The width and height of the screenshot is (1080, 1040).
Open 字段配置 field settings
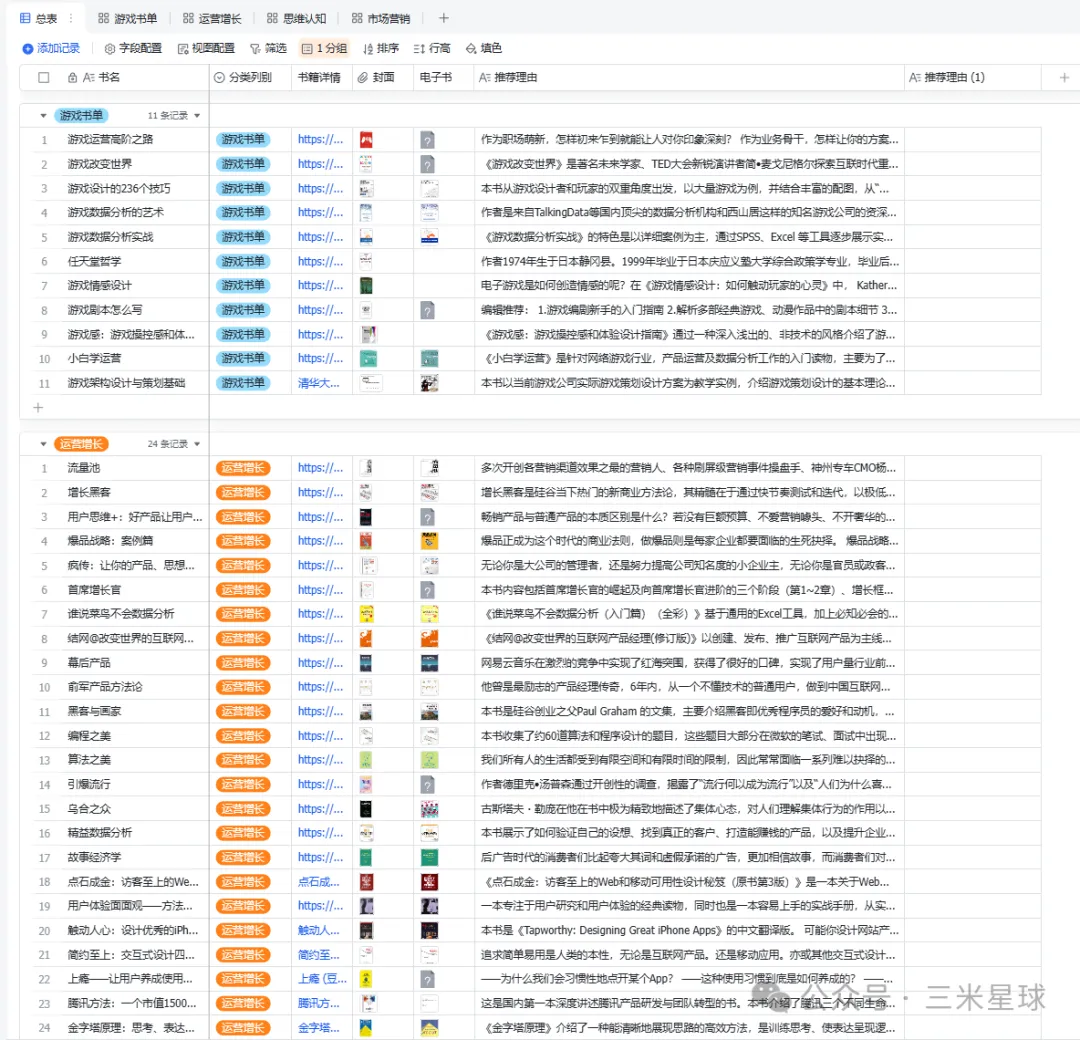point(133,48)
